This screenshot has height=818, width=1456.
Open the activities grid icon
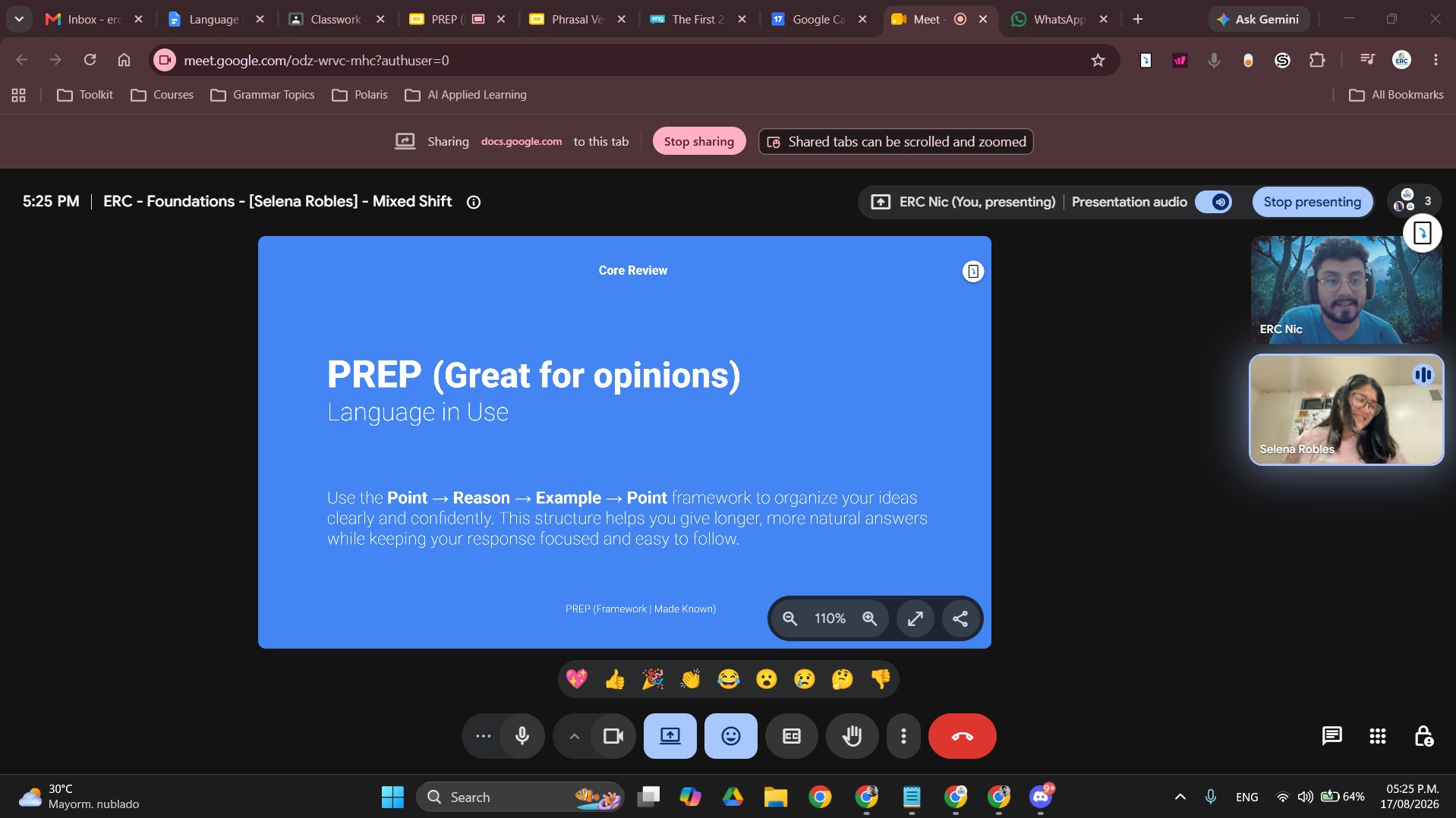1378,736
